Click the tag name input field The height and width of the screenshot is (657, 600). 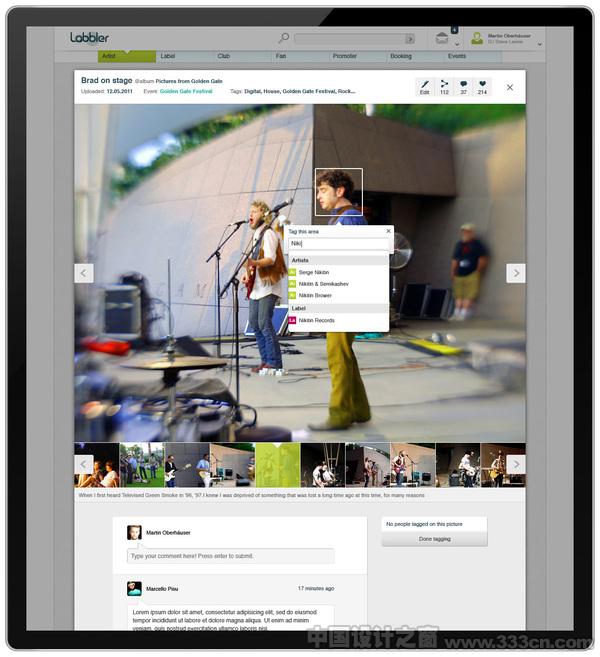point(339,243)
